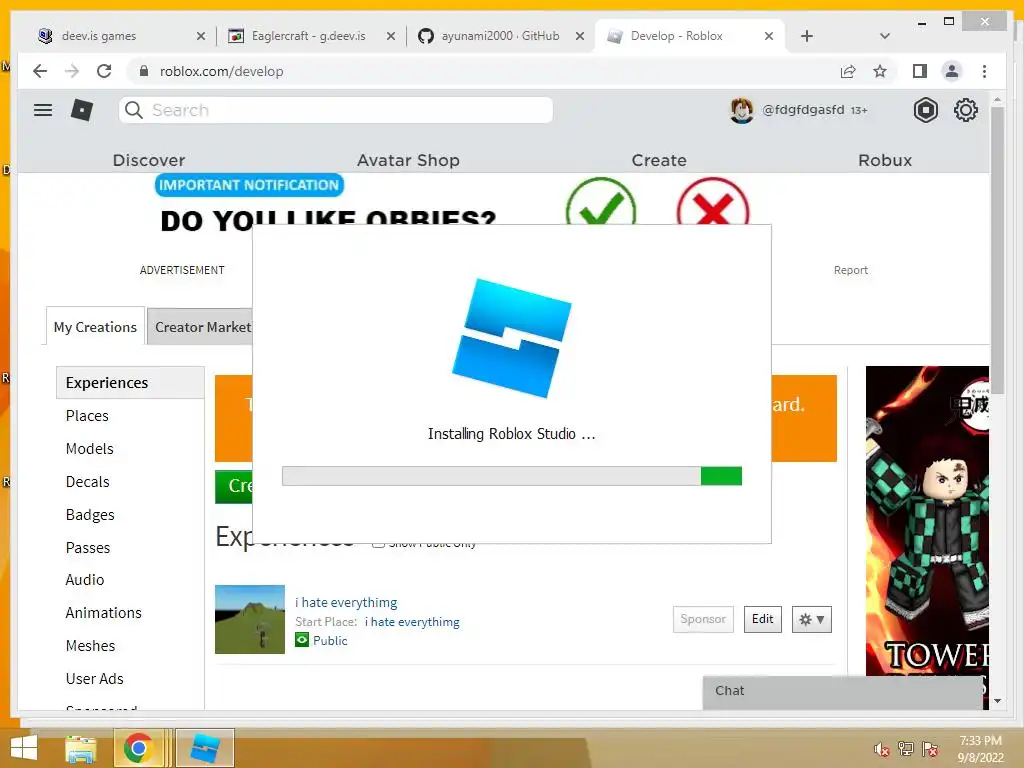The height and width of the screenshot is (768, 1024).
Task: Select Passes in the sidebar
Action: pyautogui.click(x=88, y=548)
